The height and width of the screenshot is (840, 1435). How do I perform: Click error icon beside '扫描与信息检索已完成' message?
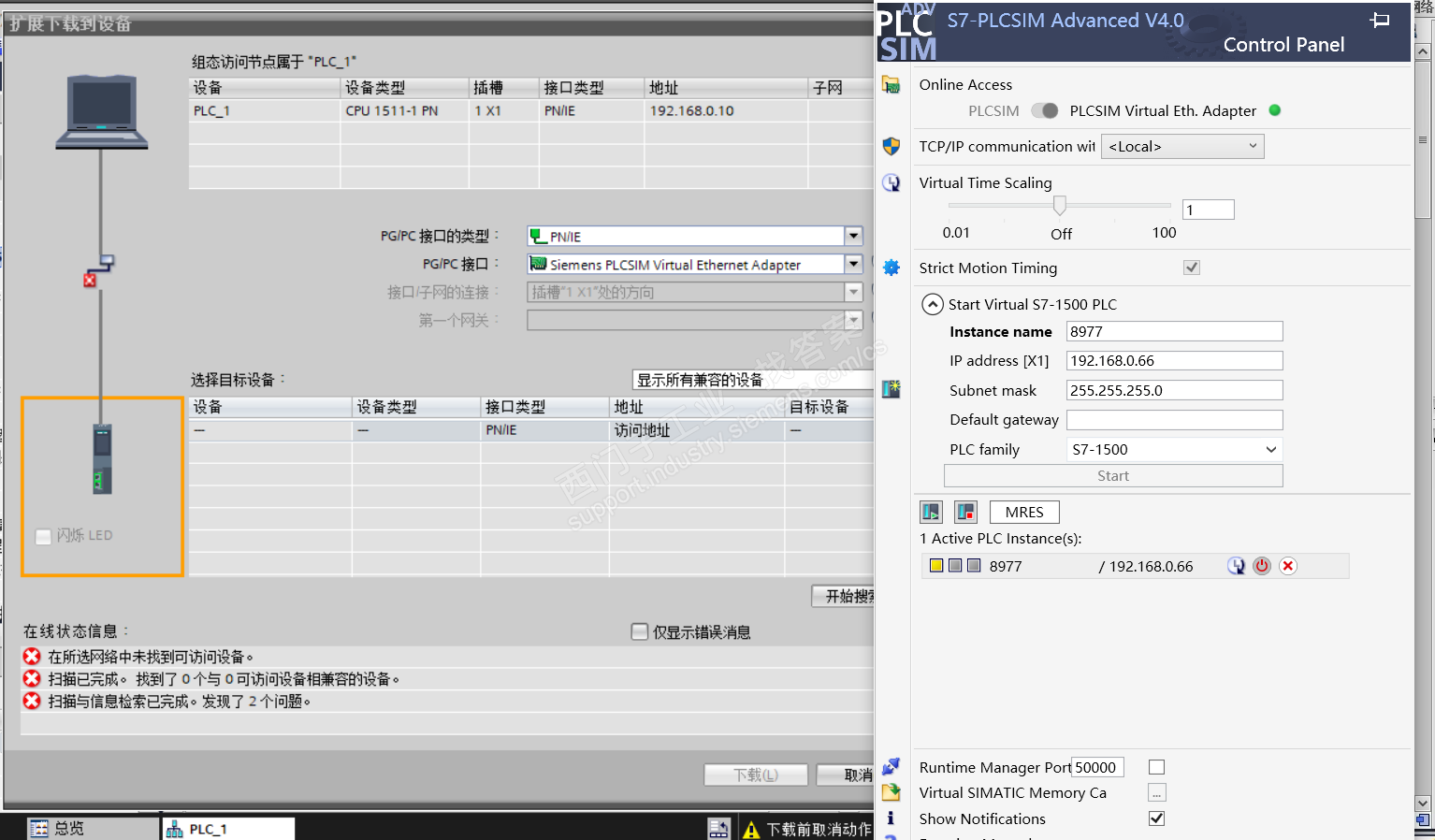click(32, 702)
